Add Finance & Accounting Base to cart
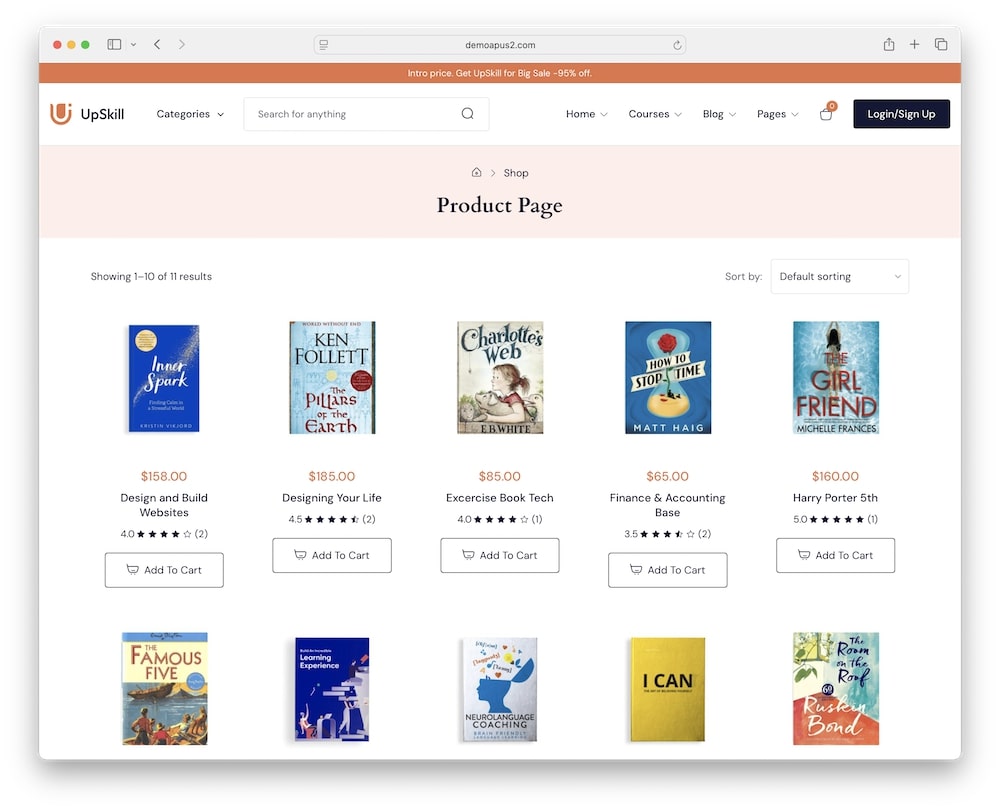The height and width of the screenshot is (811, 1000). pos(667,569)
